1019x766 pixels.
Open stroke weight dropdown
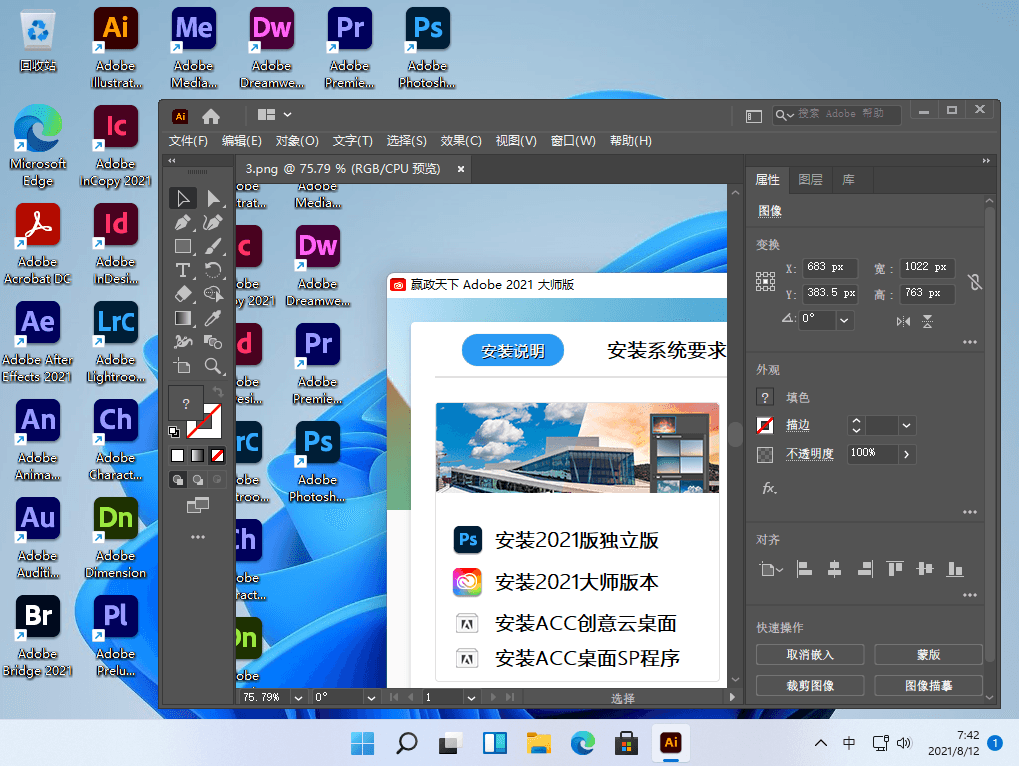point(906,426)
